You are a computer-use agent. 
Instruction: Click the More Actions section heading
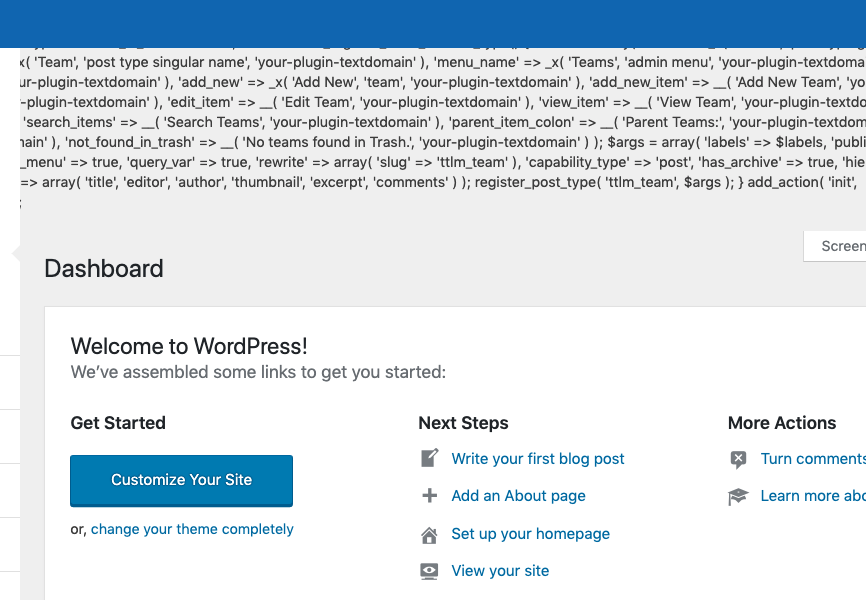[782, 423]
